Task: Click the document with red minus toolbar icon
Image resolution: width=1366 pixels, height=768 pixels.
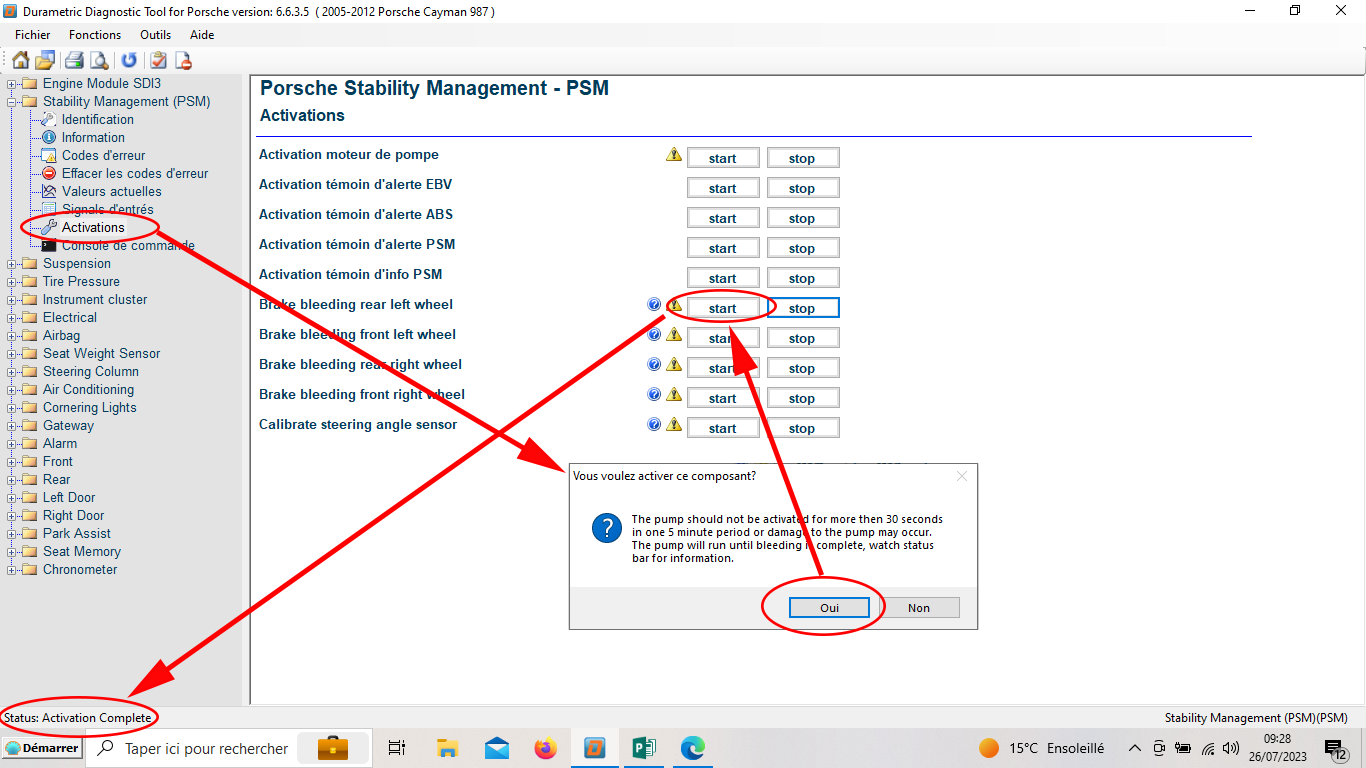Action: pyautogui.click(x=183, y=60)
